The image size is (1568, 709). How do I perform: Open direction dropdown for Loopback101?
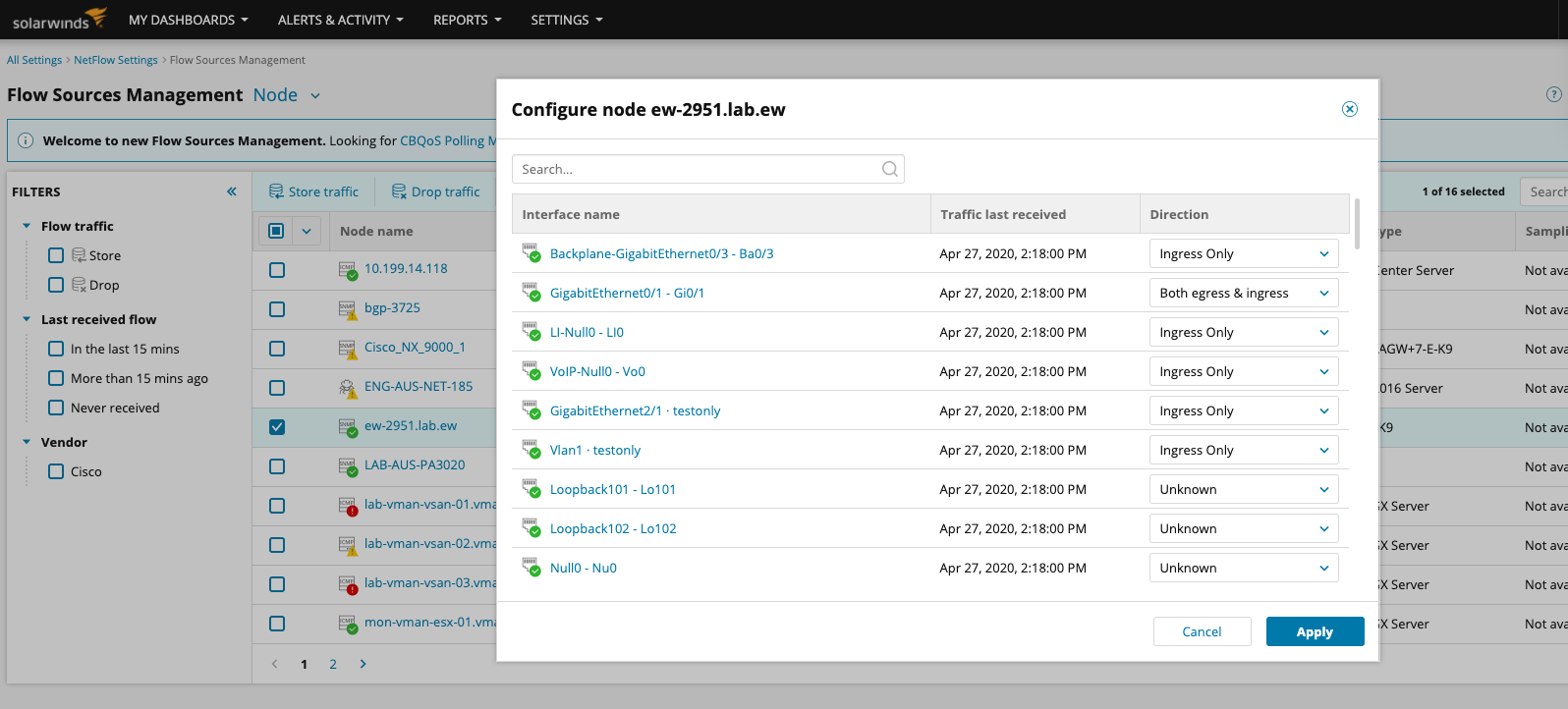click(1244, 489)
